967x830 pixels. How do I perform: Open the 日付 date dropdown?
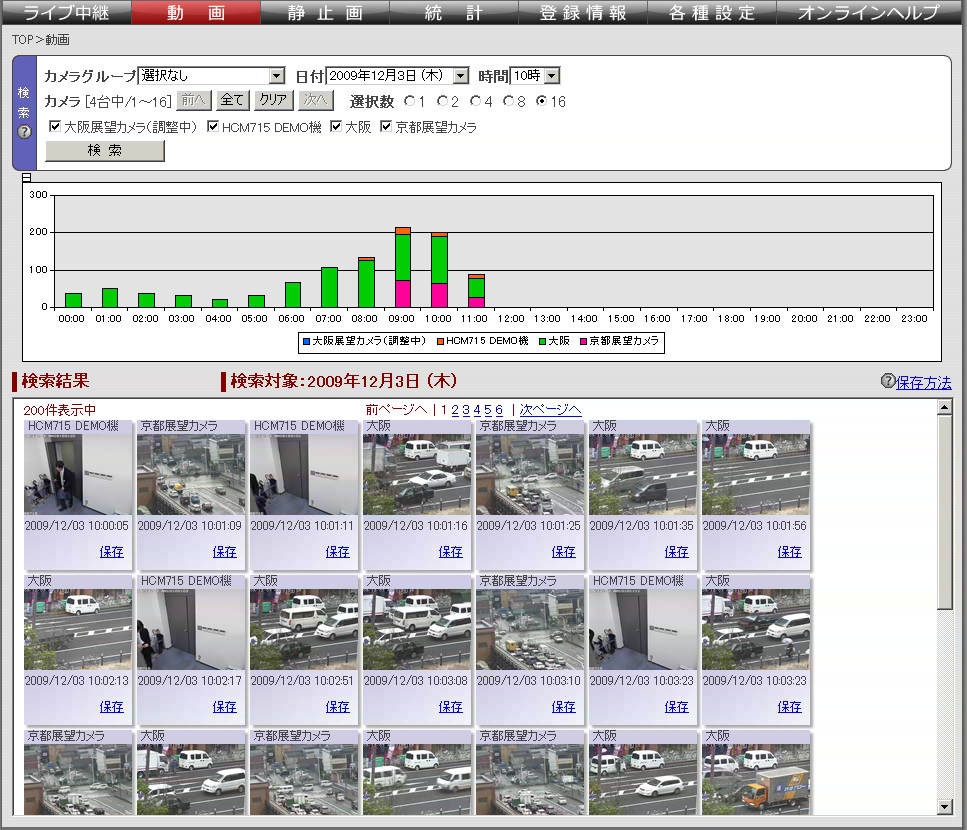(x=397, y=76)
